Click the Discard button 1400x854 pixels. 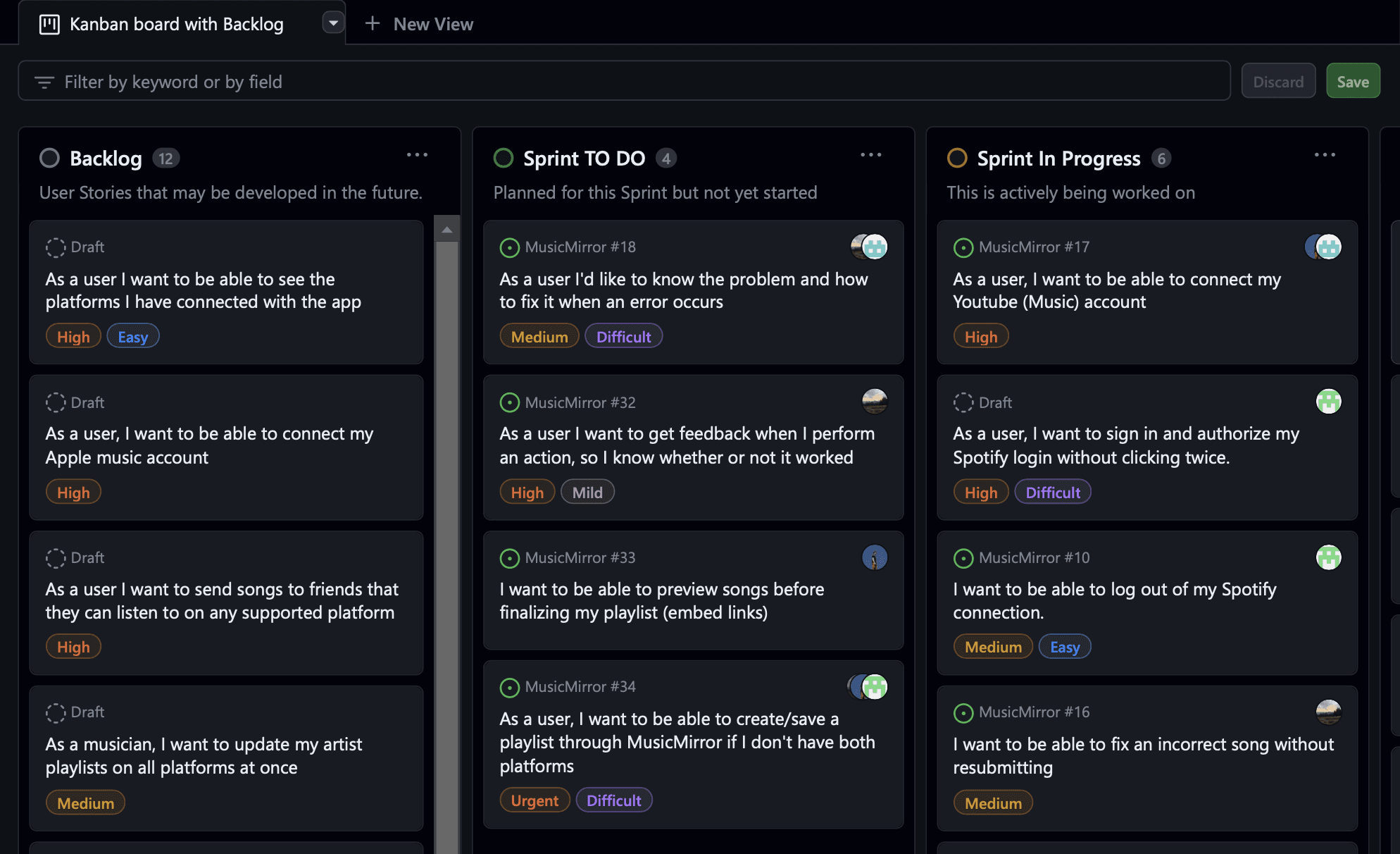1278,82
